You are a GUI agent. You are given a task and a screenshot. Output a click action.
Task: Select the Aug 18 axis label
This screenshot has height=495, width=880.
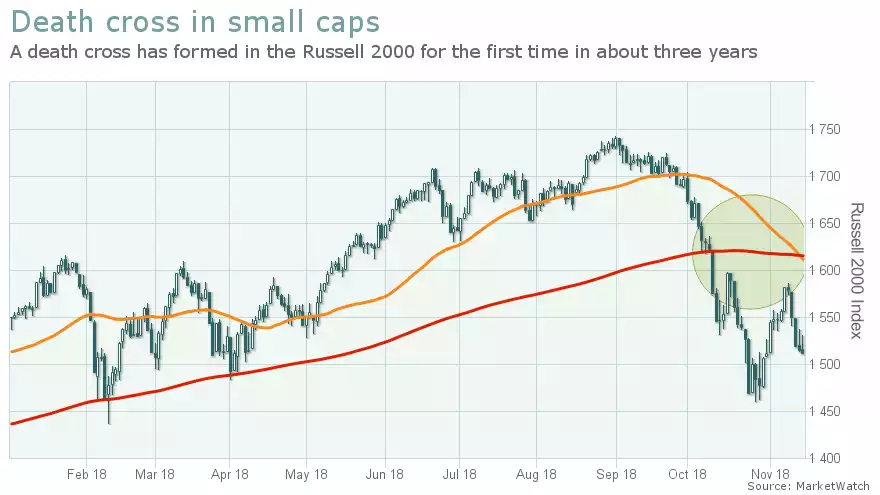click(536, 474)
